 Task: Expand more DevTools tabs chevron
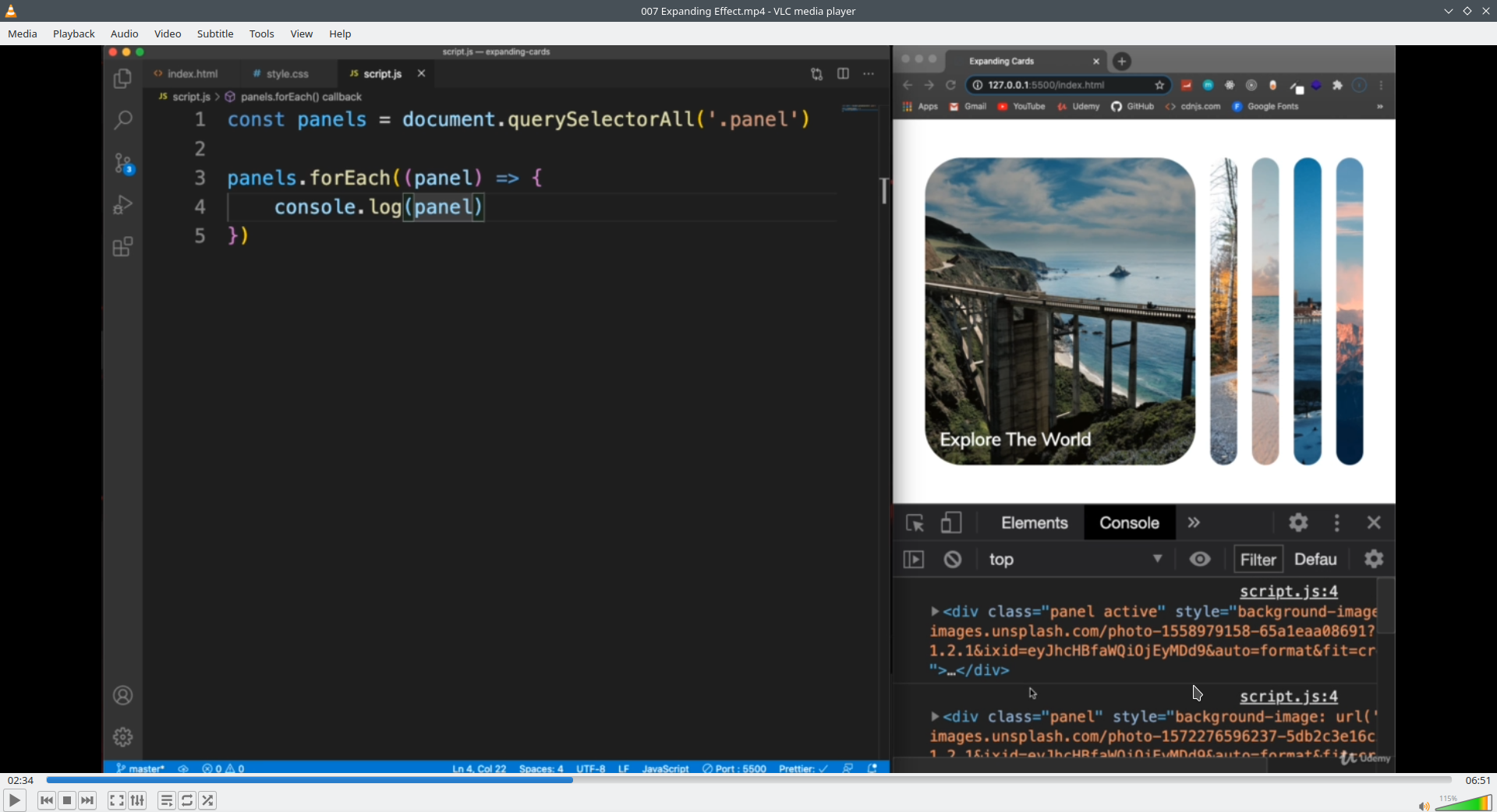tap(1194, 523)
